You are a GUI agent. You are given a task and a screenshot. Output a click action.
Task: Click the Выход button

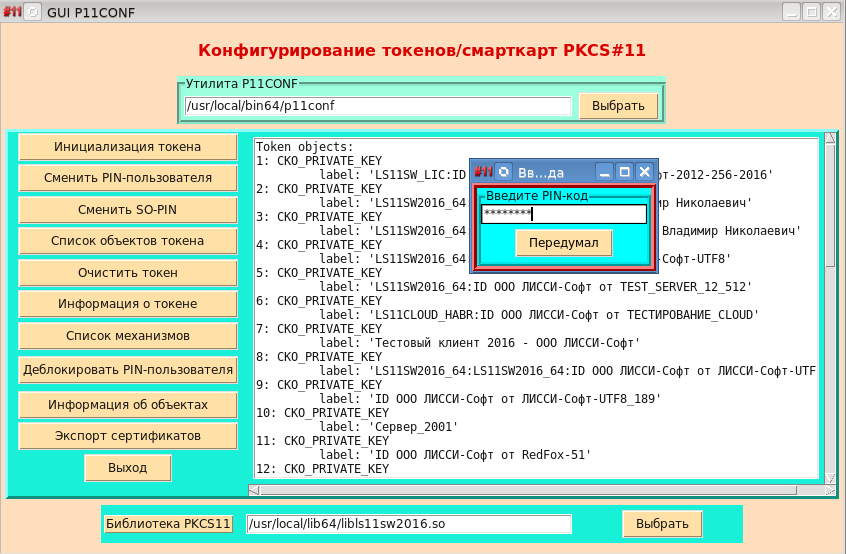pyautogui.click(x=128, y=468)
